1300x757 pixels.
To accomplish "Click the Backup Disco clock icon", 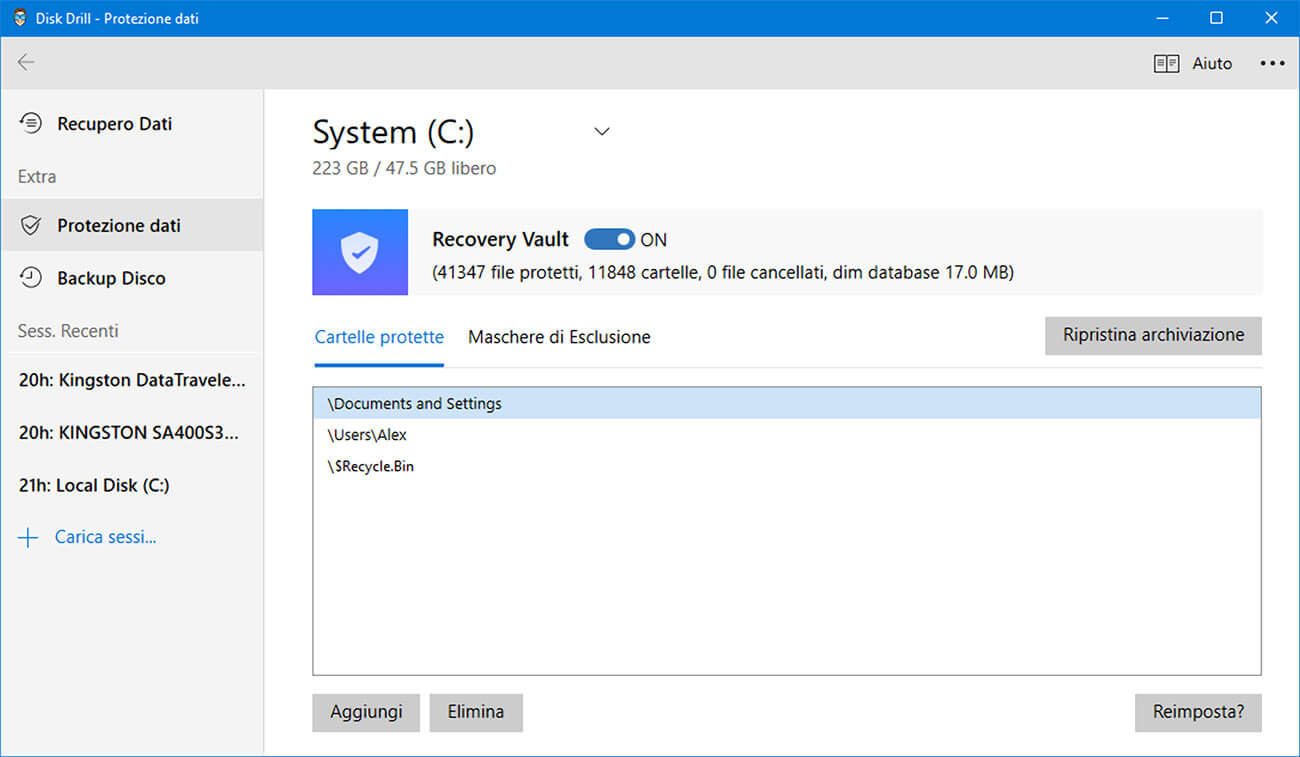I will pyautogui.click(x=31, y=278).
